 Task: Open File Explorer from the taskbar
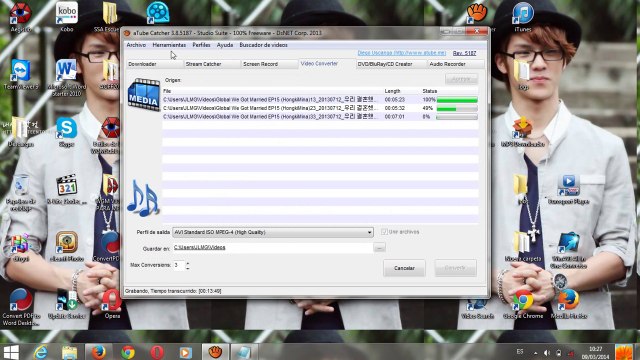pyautogui.click(x=69, y=352)
